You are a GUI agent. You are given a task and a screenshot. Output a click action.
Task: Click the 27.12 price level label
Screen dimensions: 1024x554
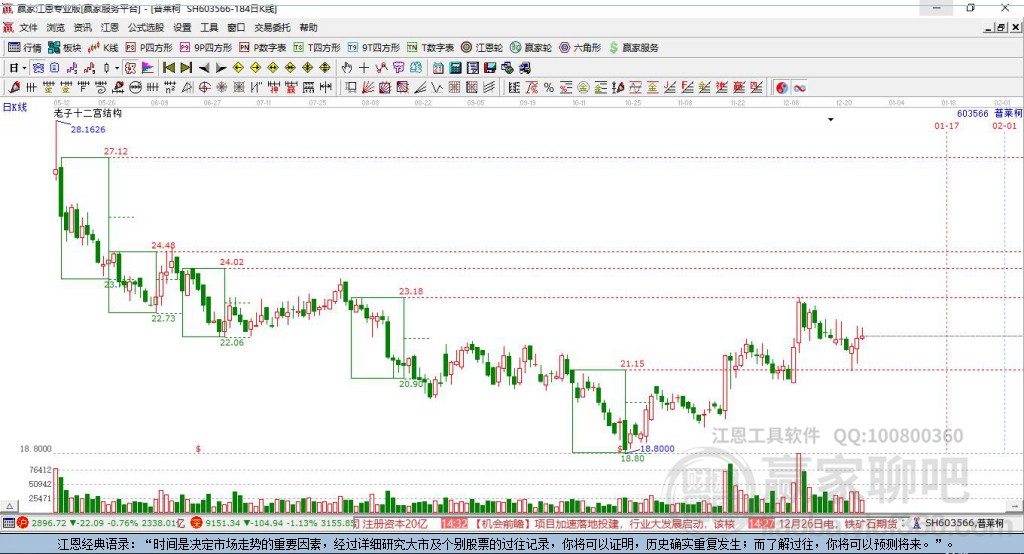coord(116,152)
